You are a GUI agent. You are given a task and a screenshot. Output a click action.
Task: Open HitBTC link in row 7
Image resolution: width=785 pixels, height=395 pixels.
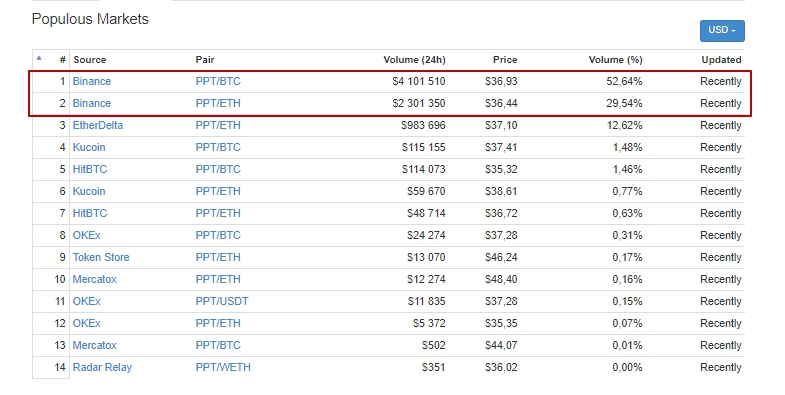tap(90, 213)
